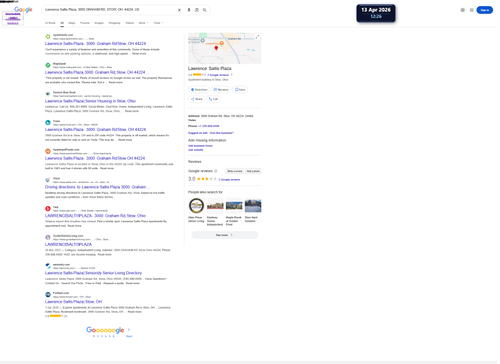
Task: Open Senior Housing in Stow, Ohio result
Action: pos(90,101)
